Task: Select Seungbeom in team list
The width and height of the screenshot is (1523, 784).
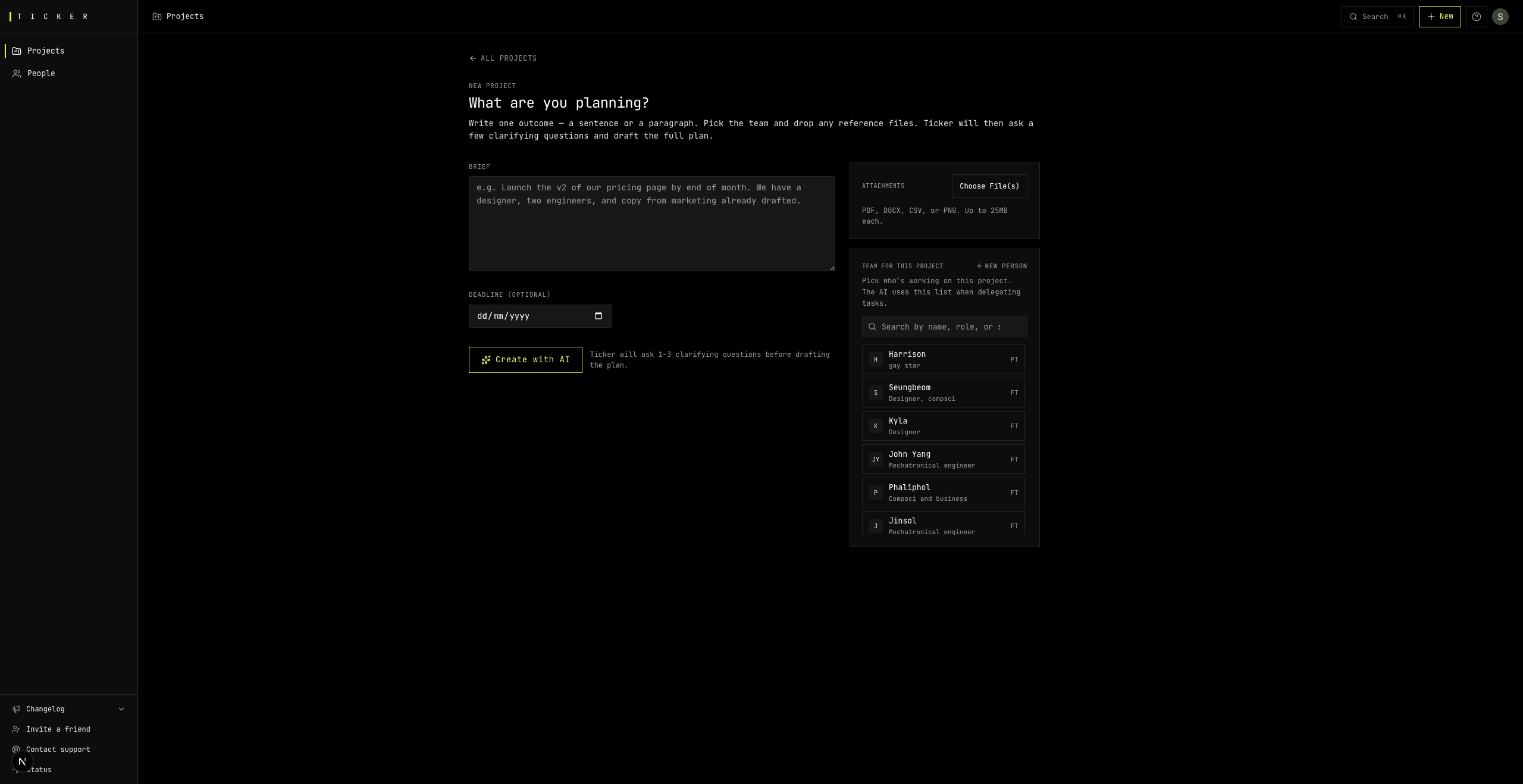Action: 944,393
